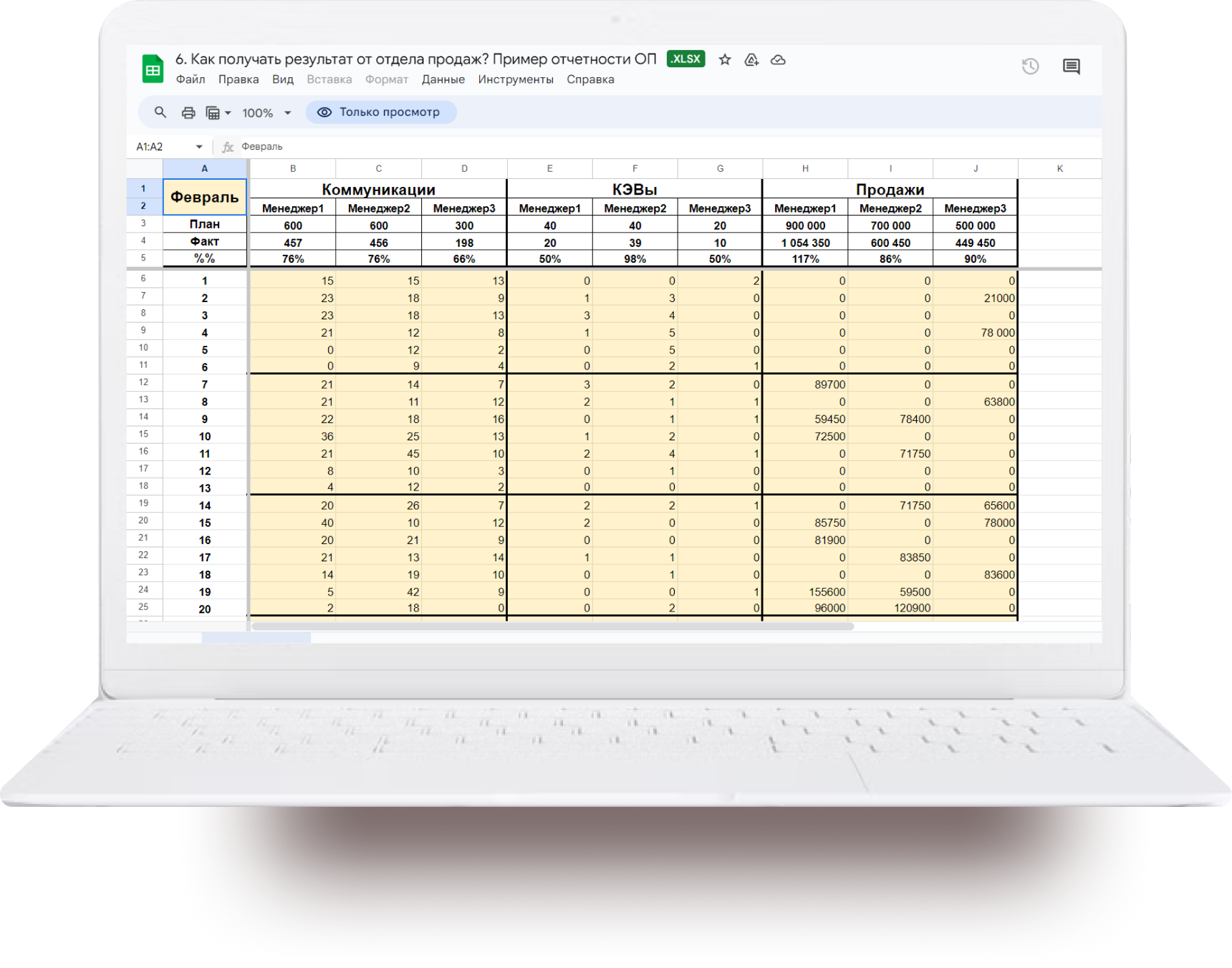
Task: Open the Данные menu
Action: pos(443,79)
